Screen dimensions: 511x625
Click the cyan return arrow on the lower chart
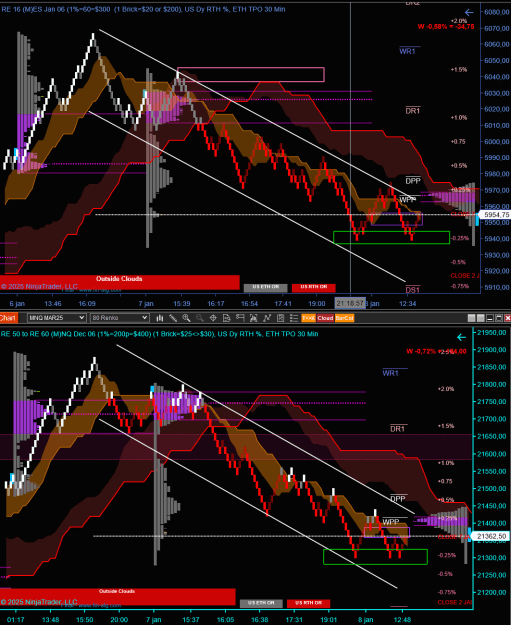tap(462, 337)
